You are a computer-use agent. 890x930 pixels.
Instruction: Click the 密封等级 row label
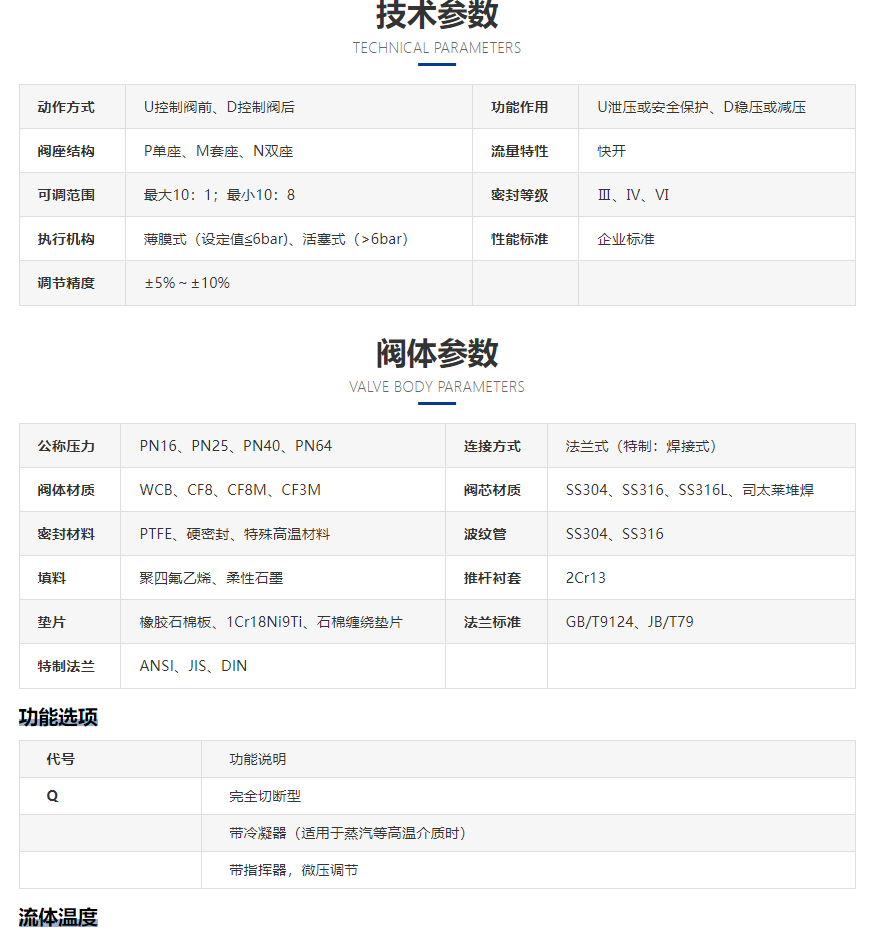click(519, 195)
